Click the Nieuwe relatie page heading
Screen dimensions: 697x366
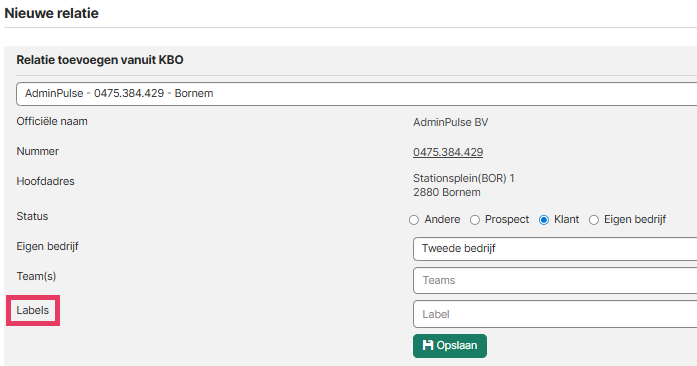pyautogui.click(x=52, y=13)
